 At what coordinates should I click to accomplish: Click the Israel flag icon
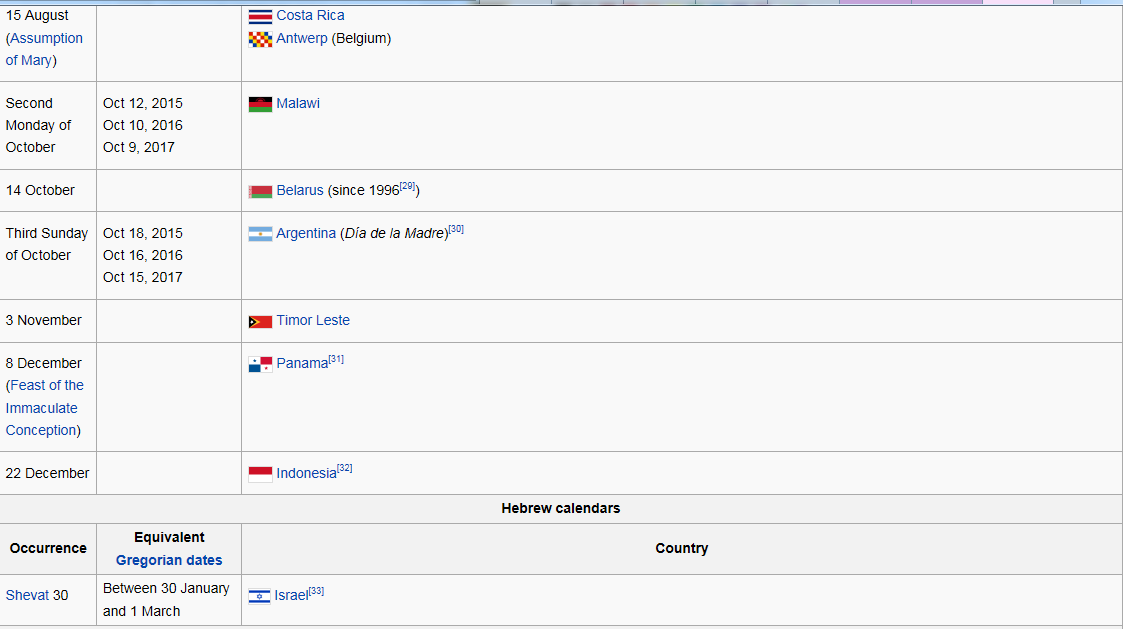(x=259, y=596)
